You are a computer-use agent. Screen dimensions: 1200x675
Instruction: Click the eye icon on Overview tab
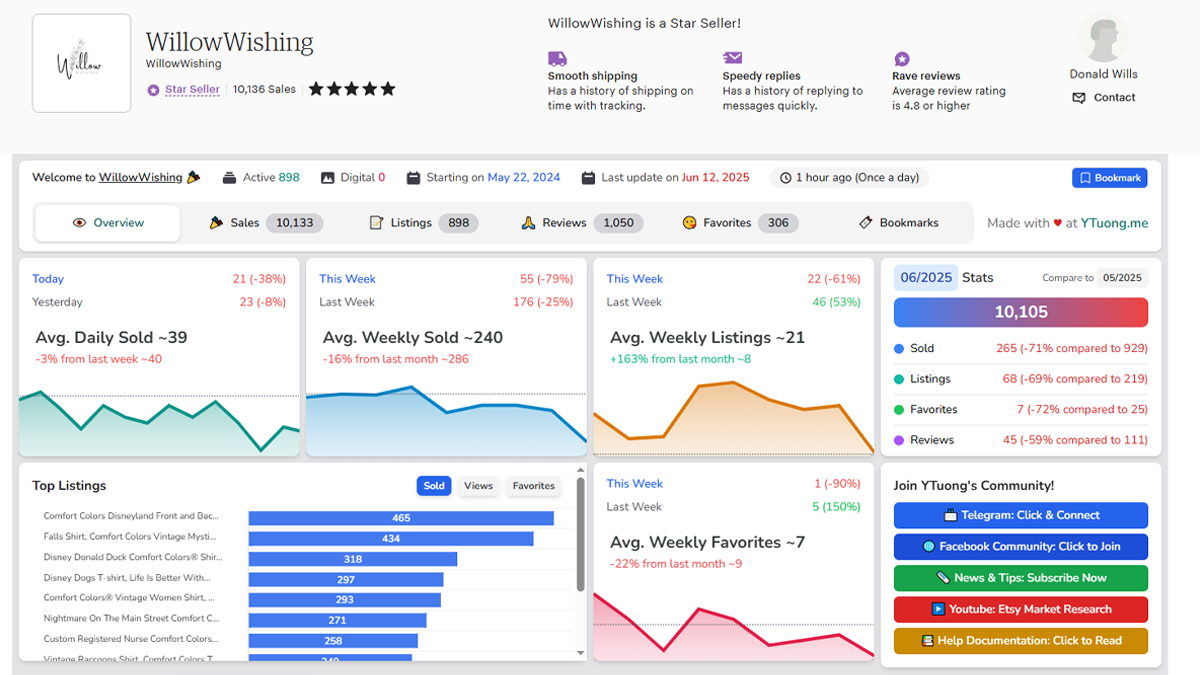[x=80, y=223]
